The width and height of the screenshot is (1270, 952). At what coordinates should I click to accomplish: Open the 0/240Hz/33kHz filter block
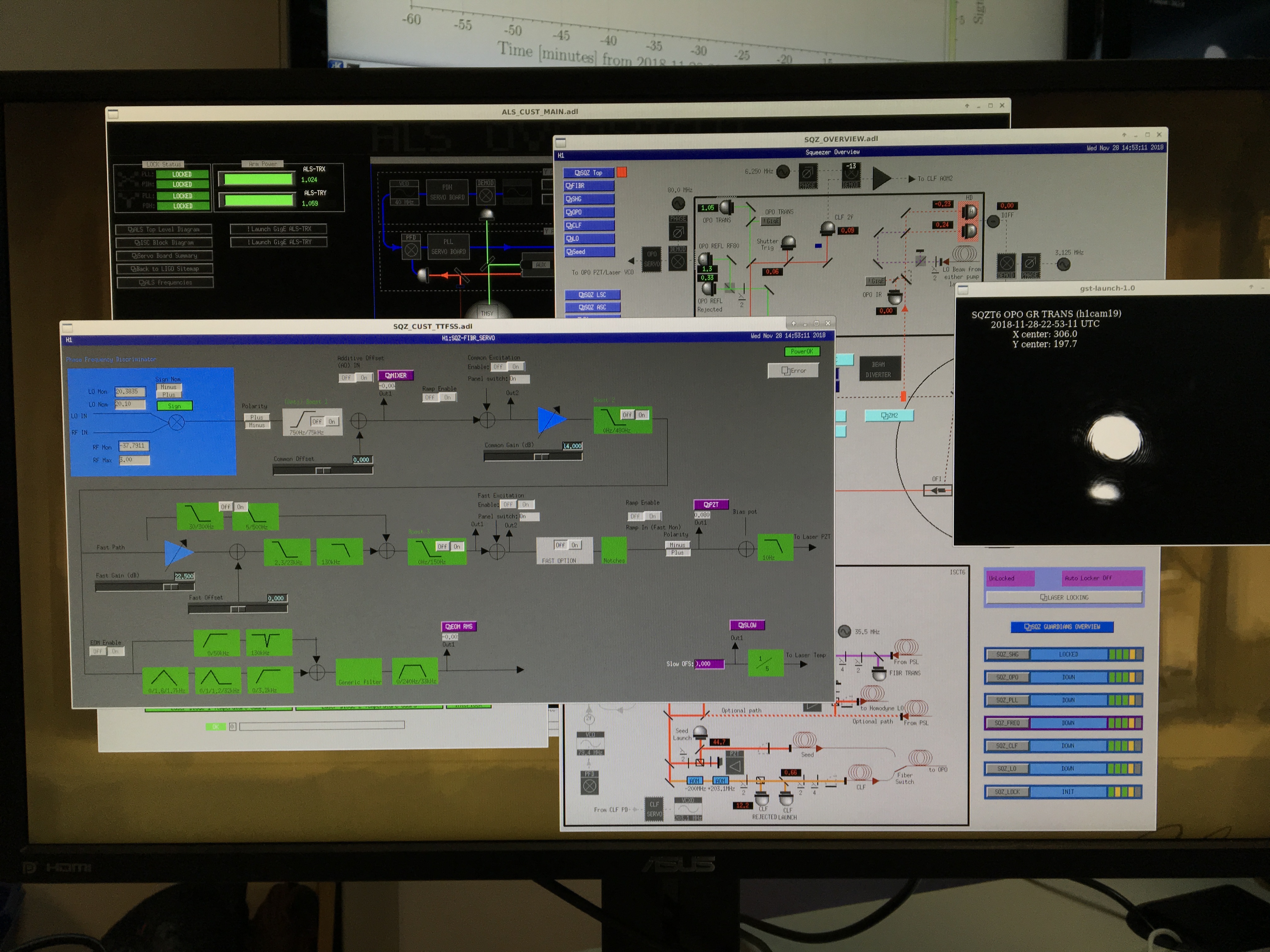click(415, 671)
